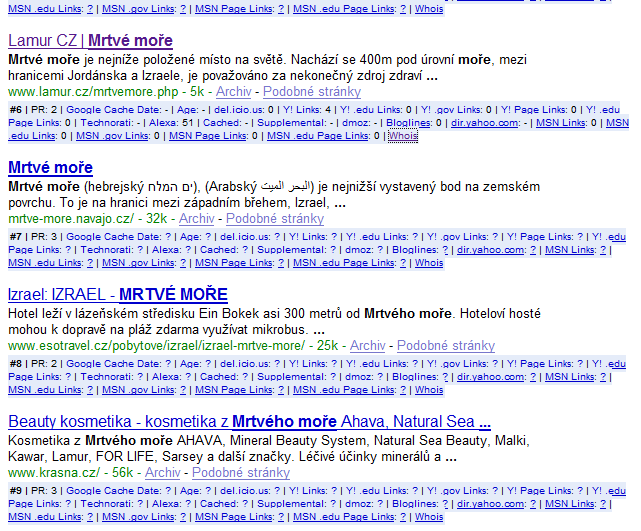The image size is (641, 531).
Task: Click dmoz in the #7 stats row
Action: coord(359,250)
